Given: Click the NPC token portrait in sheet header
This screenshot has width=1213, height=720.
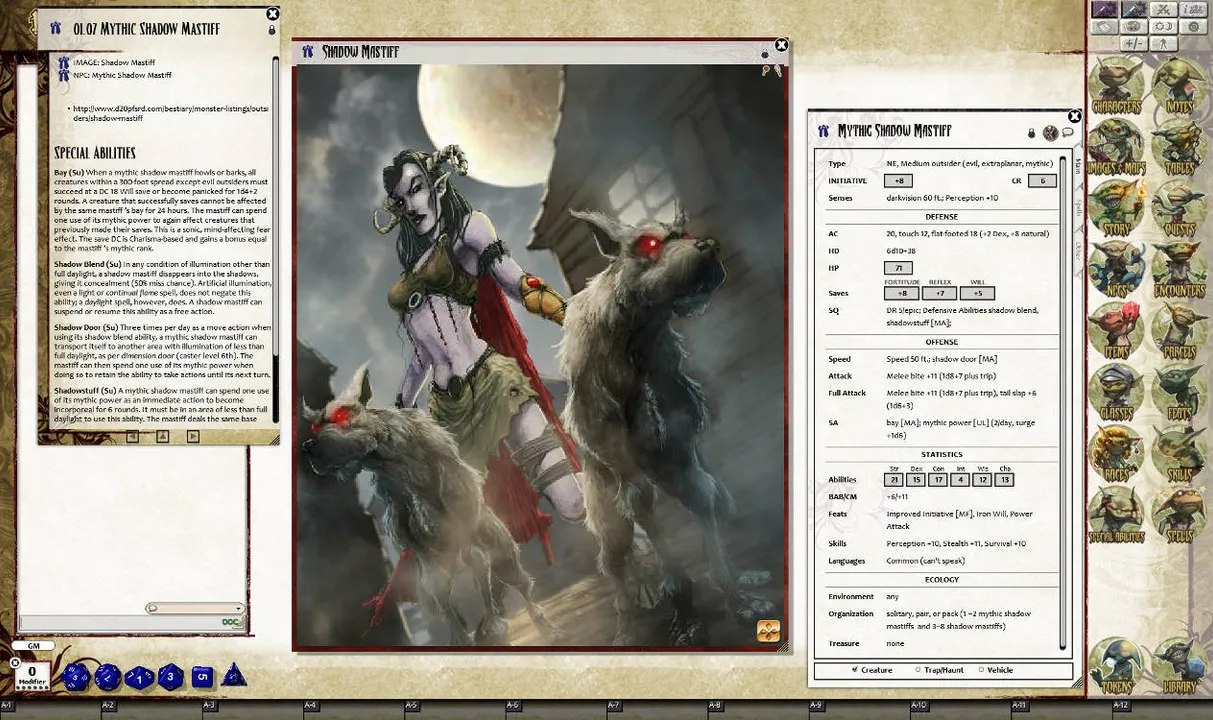Looking at the screenshot, I should 1050,132.
